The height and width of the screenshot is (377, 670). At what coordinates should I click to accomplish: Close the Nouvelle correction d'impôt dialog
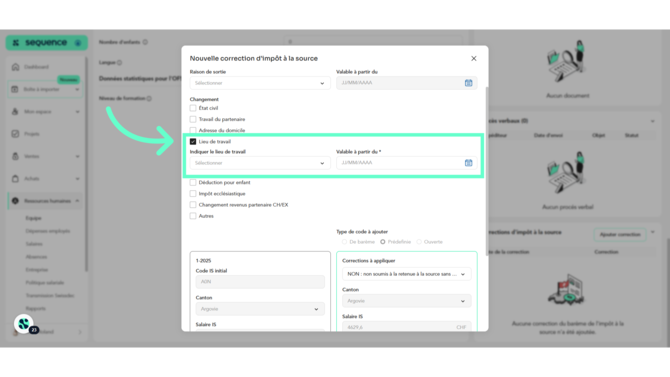click(473, 59)
